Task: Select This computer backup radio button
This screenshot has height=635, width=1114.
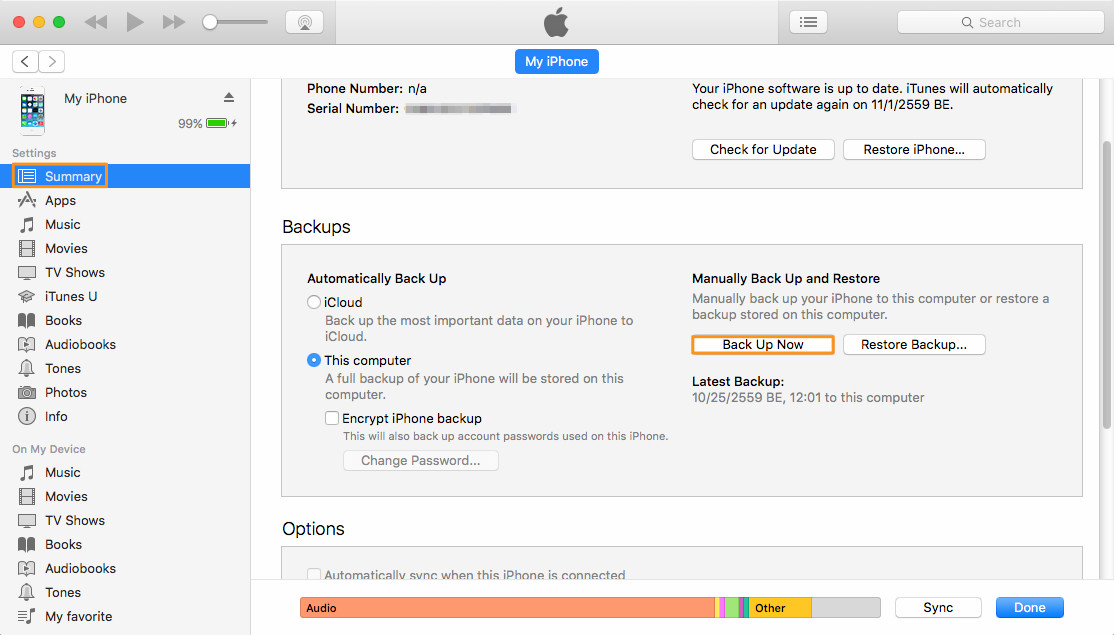Action: [x=313, y=361]
